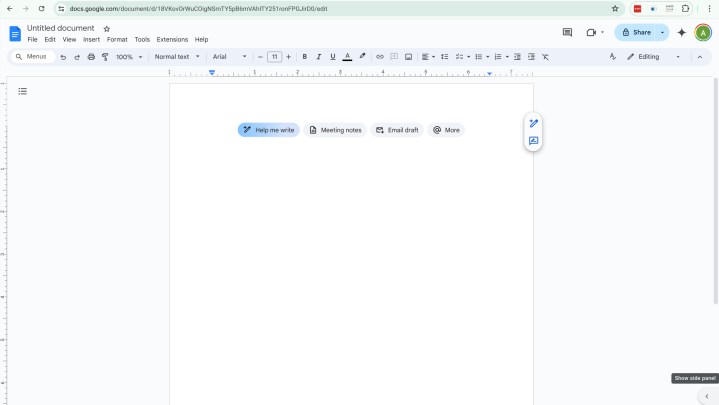Star the Untitled document
This screenshot has width=719, height=405.
[x=107, y=29]
